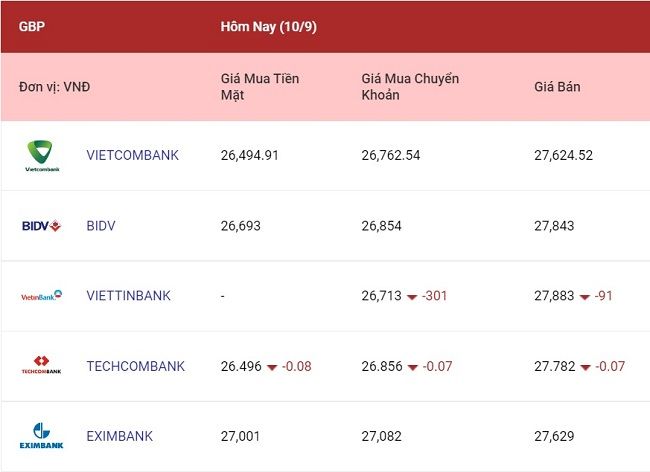Viewport: 650px width, 472px height.
Task: Click the VietinBank logo icon
Action: (41, 296)
